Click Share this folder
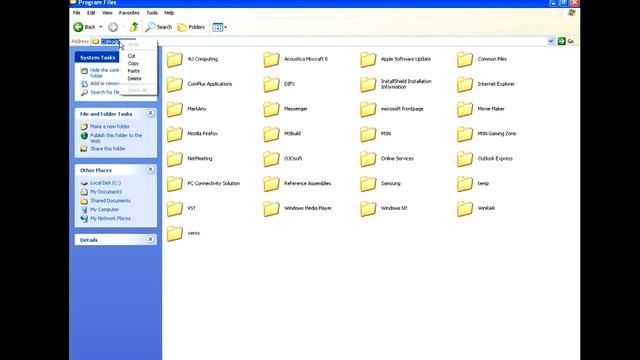Image resolution: width=640 pixels, height=360 pixels. point(103,149)
